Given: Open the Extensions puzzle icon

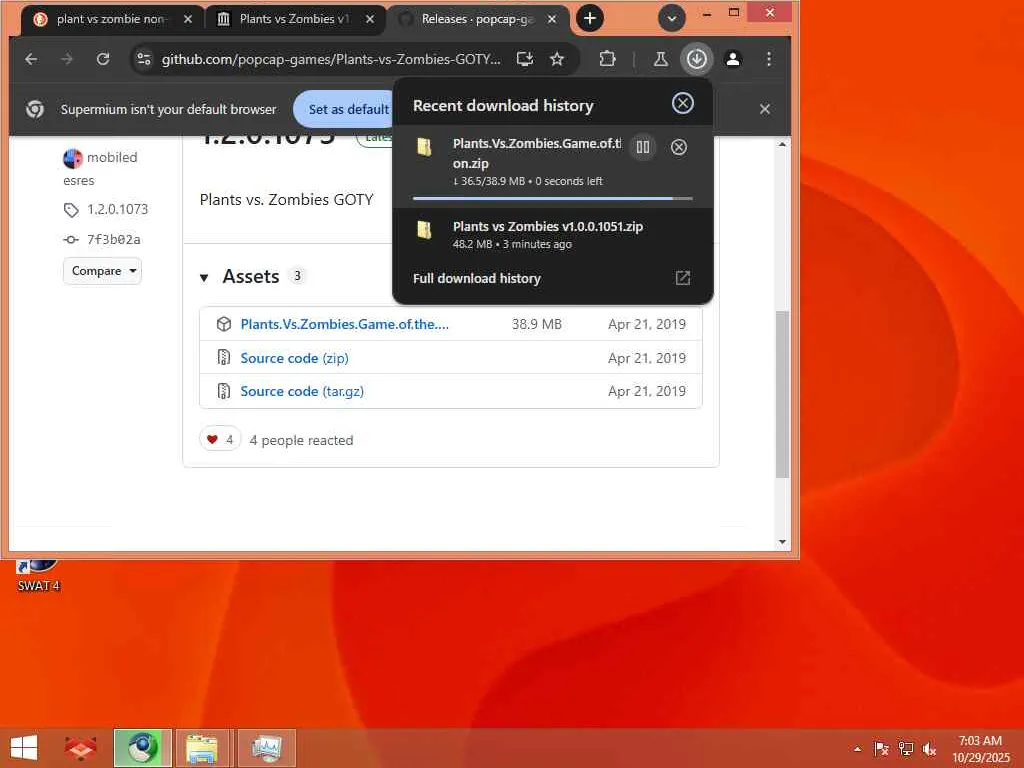Looking at the screenshot, I should coord(607,59).
